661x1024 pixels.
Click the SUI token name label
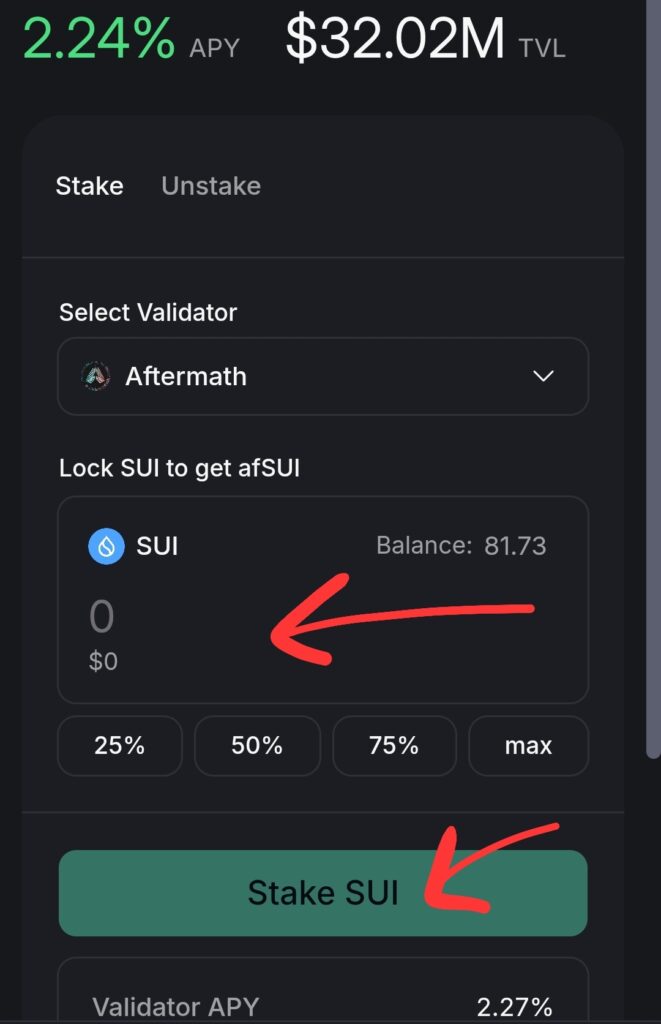(x=157, y=546)
